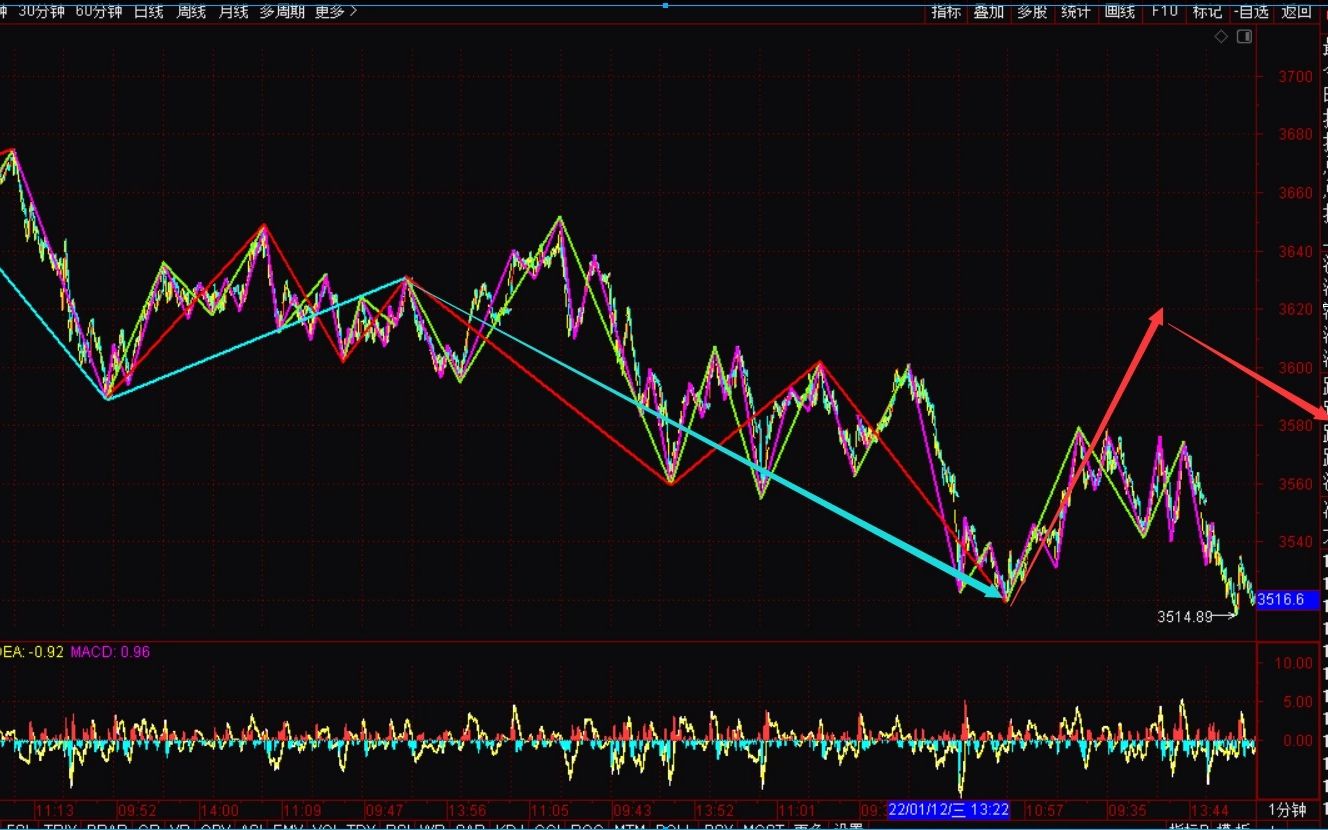Click the 多股 multi-stock button
The width and height of the screenshot is (1328, 830).
click(x=1032, y=12)
